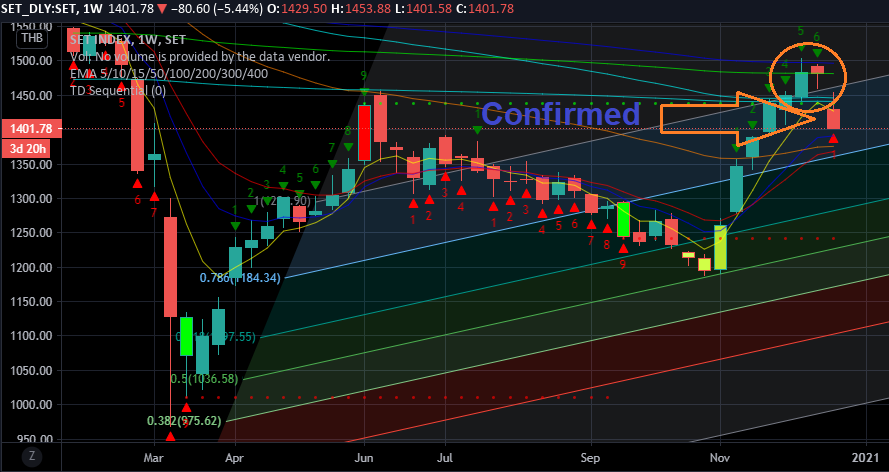Select the 0.786(1184.34) Fibonacci level label
This screenshot has height=472, width=889.
(240, 278)
